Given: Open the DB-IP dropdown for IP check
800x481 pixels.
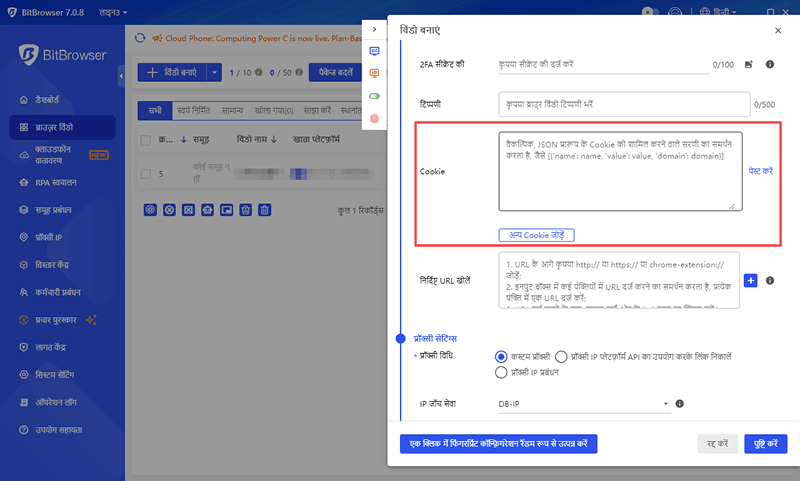Looking at the screenshot, I should coord(583,404).
